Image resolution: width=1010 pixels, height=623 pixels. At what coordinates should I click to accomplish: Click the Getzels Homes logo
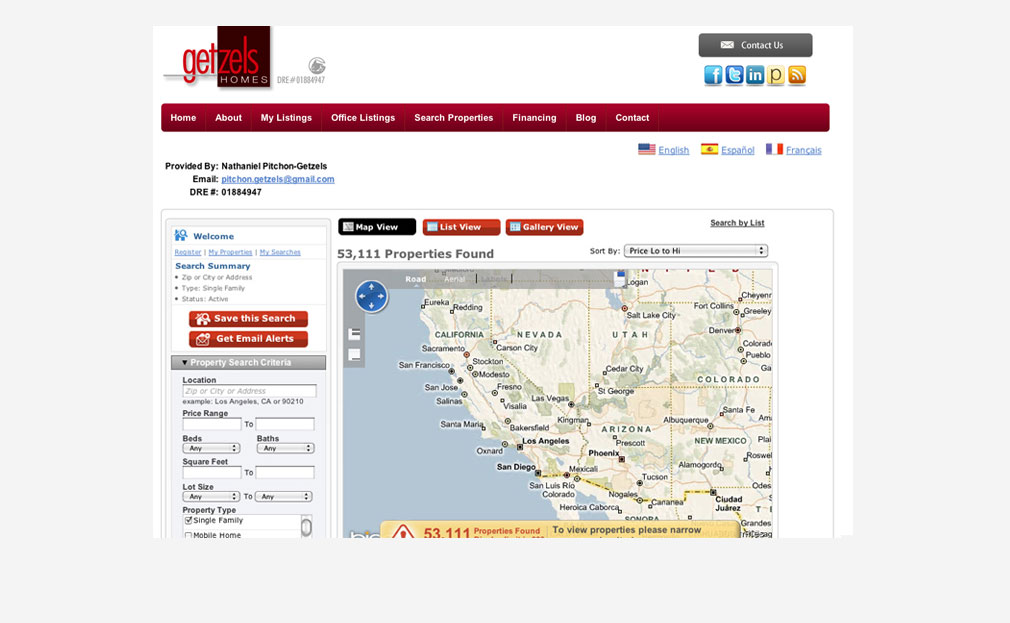point(218,59)
